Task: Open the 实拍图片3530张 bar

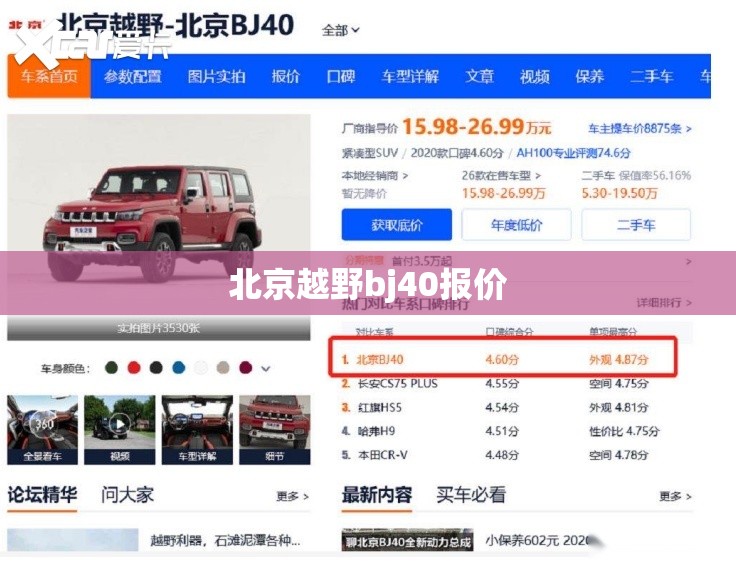Action: tap(159, 328)
